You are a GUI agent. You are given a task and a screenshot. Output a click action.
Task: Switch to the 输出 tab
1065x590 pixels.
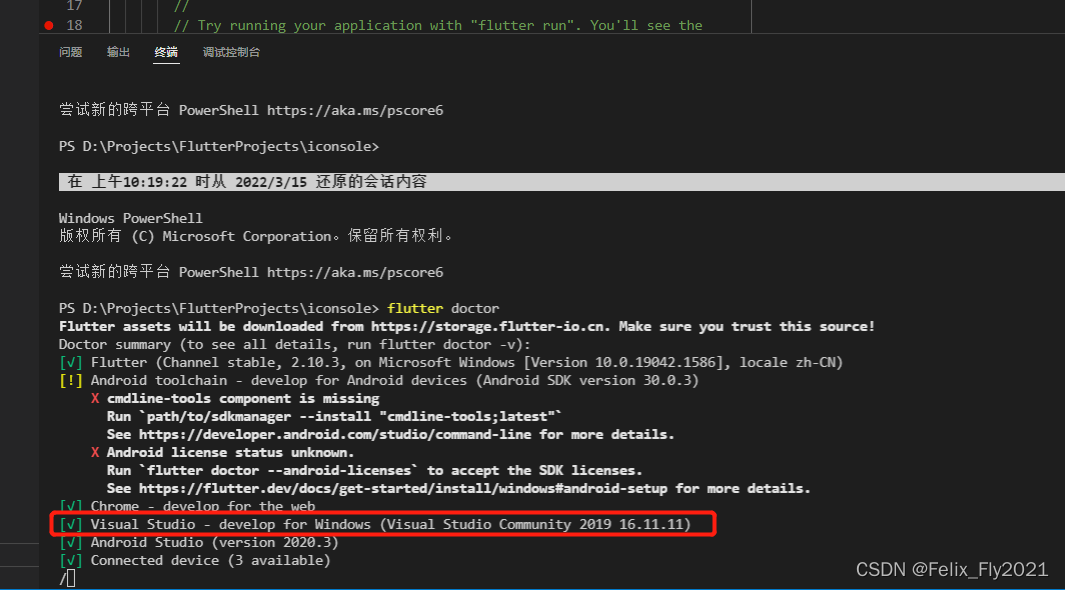(118, 52)
